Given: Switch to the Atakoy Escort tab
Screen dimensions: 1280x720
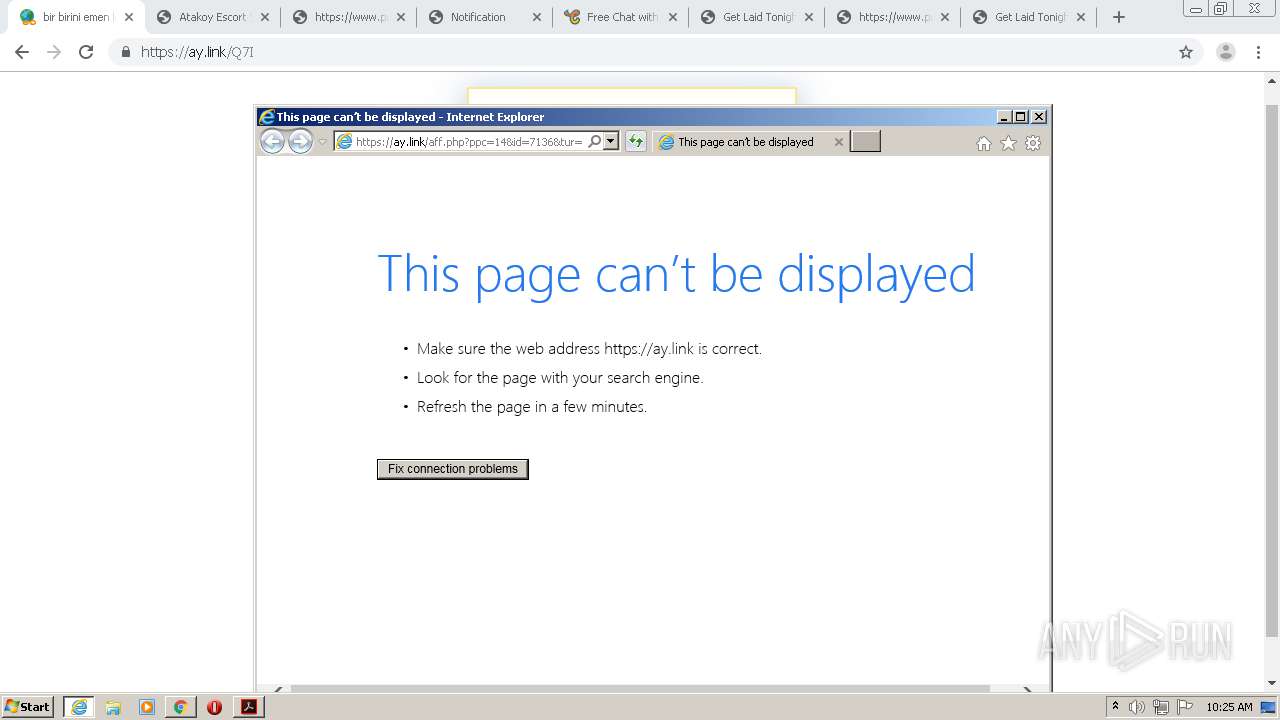Looking at the screenshot, I should 212,17.
